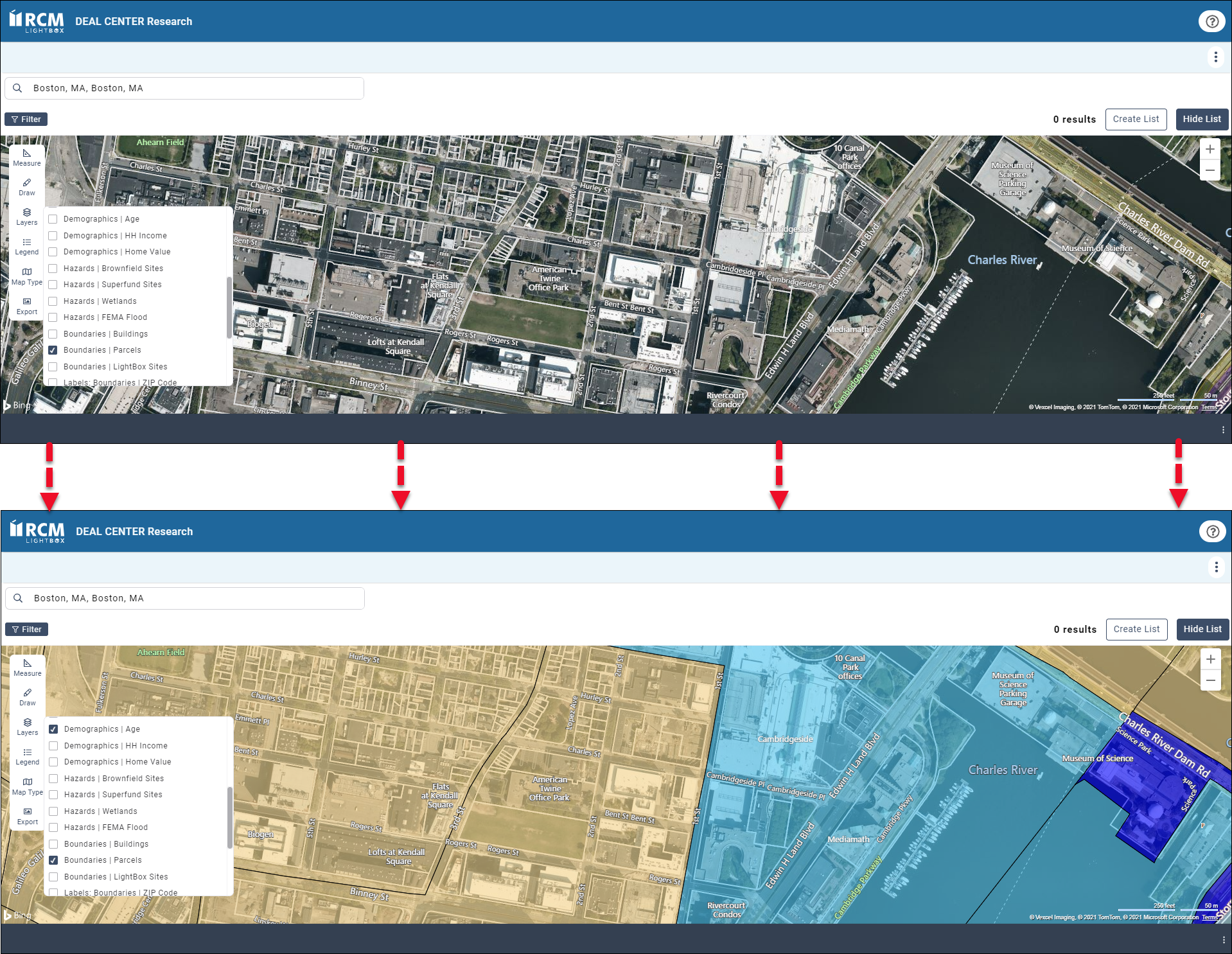1232x954 pixels.
Task: Click the Layers icon on the aerial-only map
Action: point(27,216)
